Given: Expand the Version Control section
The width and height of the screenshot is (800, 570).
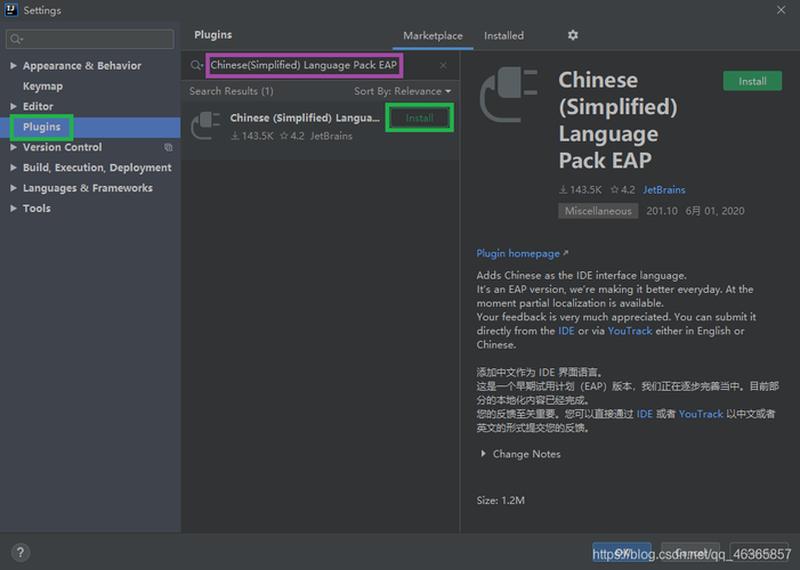Looking at the screenshot, I should tap(13, 147).
